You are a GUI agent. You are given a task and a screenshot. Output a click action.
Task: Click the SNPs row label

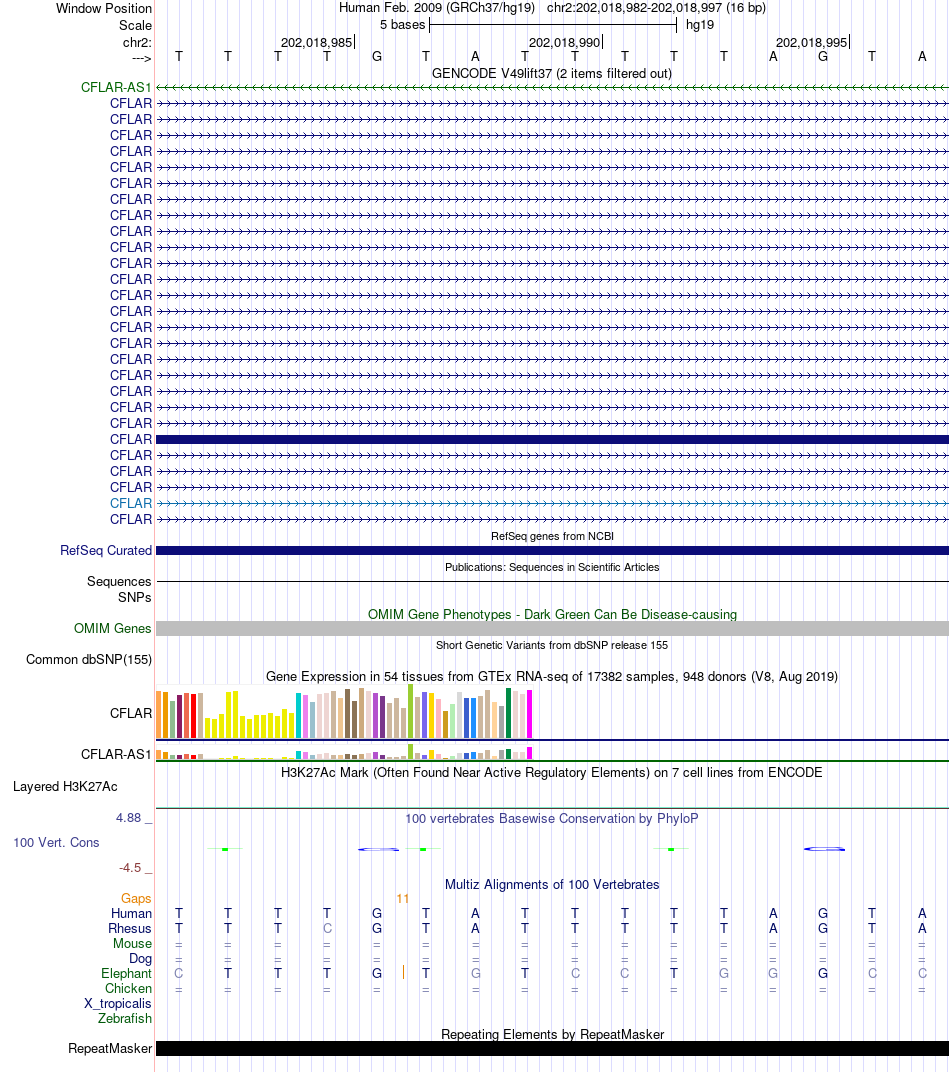[135, 598]
